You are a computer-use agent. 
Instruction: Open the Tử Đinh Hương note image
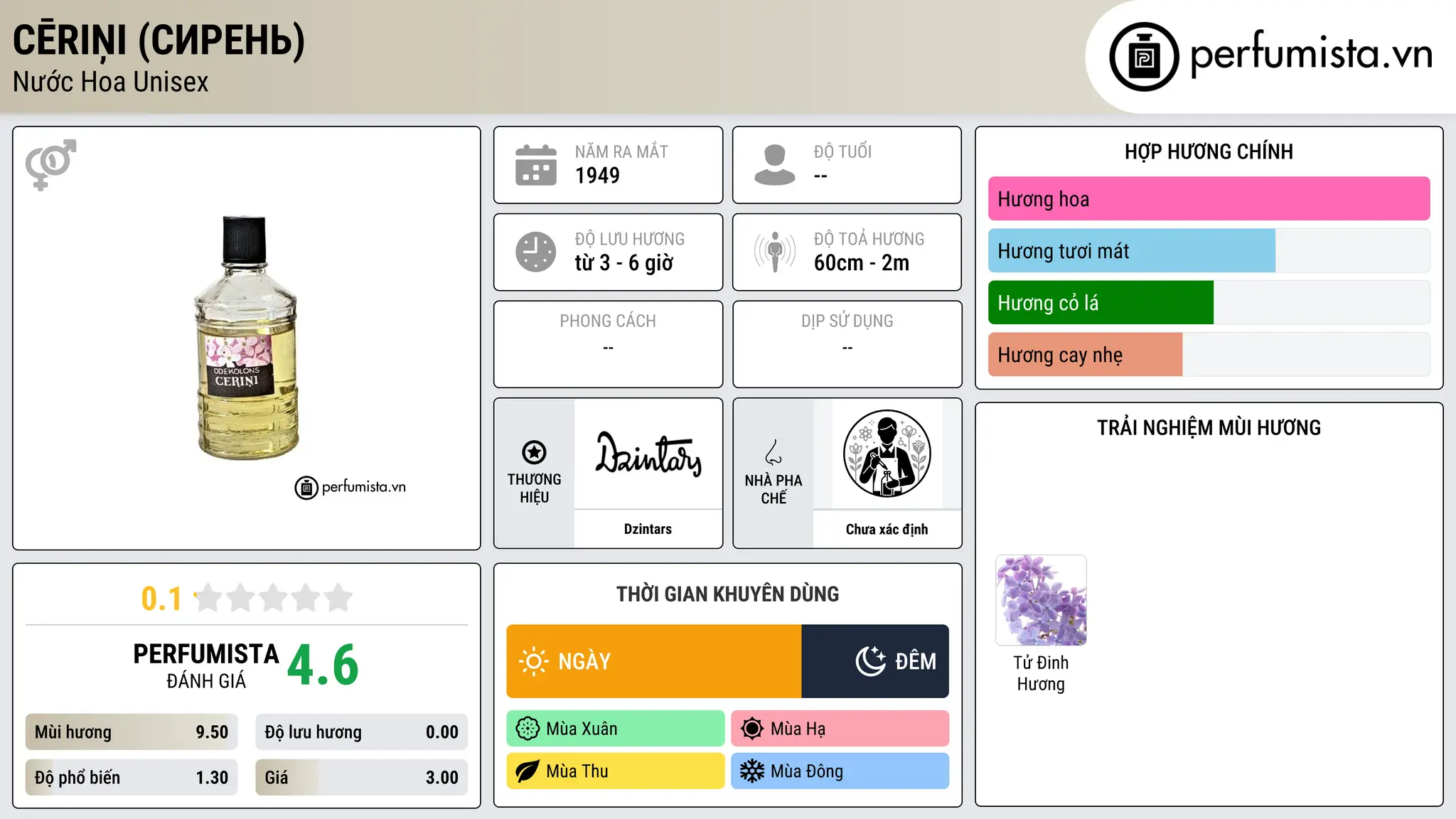[1041, 600]
